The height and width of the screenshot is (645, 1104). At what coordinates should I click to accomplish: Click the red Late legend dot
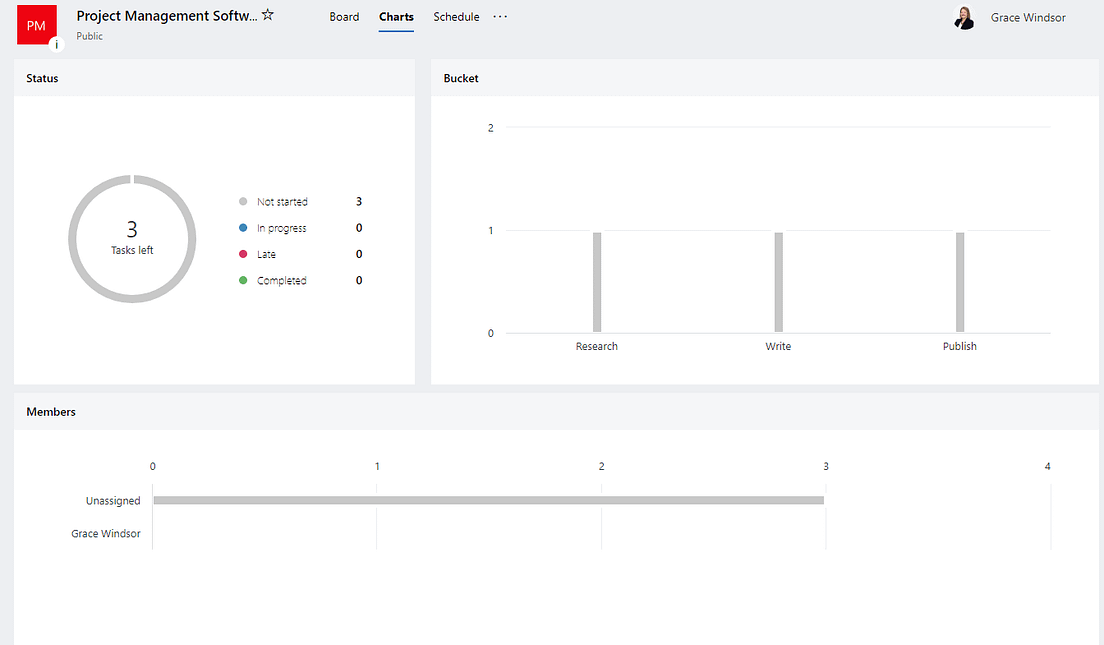point(243,253)
